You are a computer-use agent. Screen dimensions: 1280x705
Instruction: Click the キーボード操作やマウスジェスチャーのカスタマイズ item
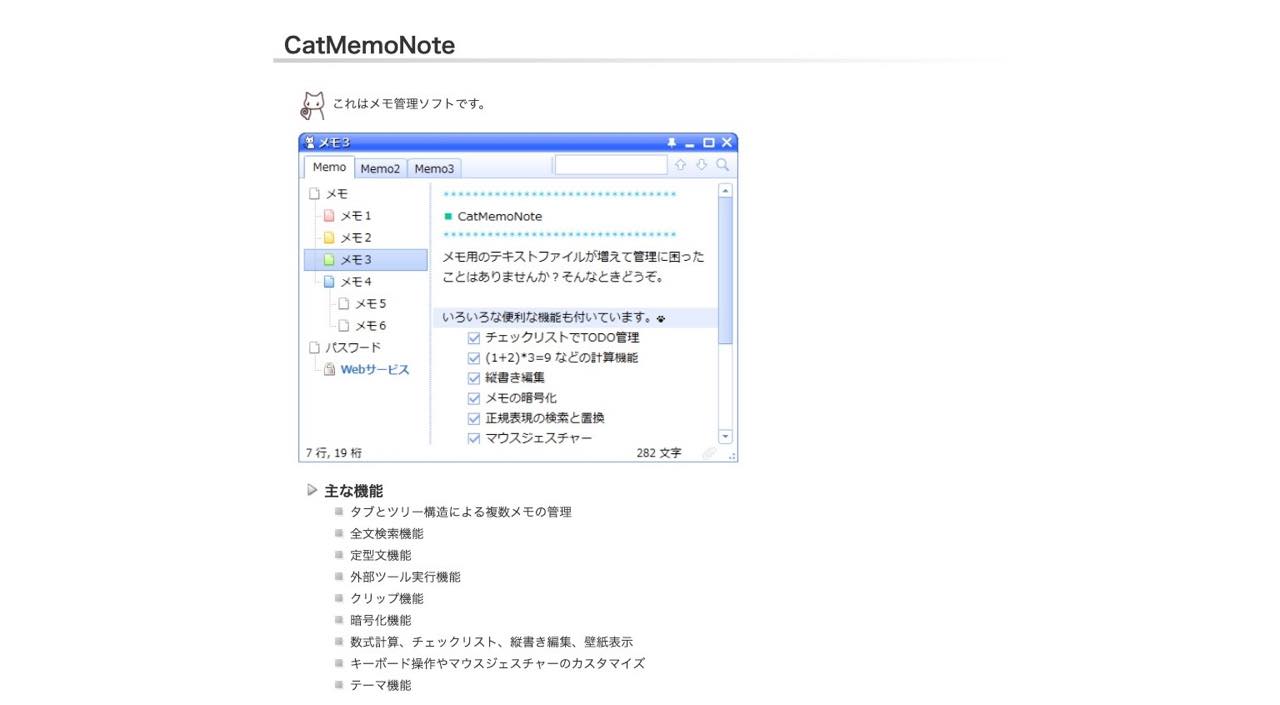pos(497,664)
